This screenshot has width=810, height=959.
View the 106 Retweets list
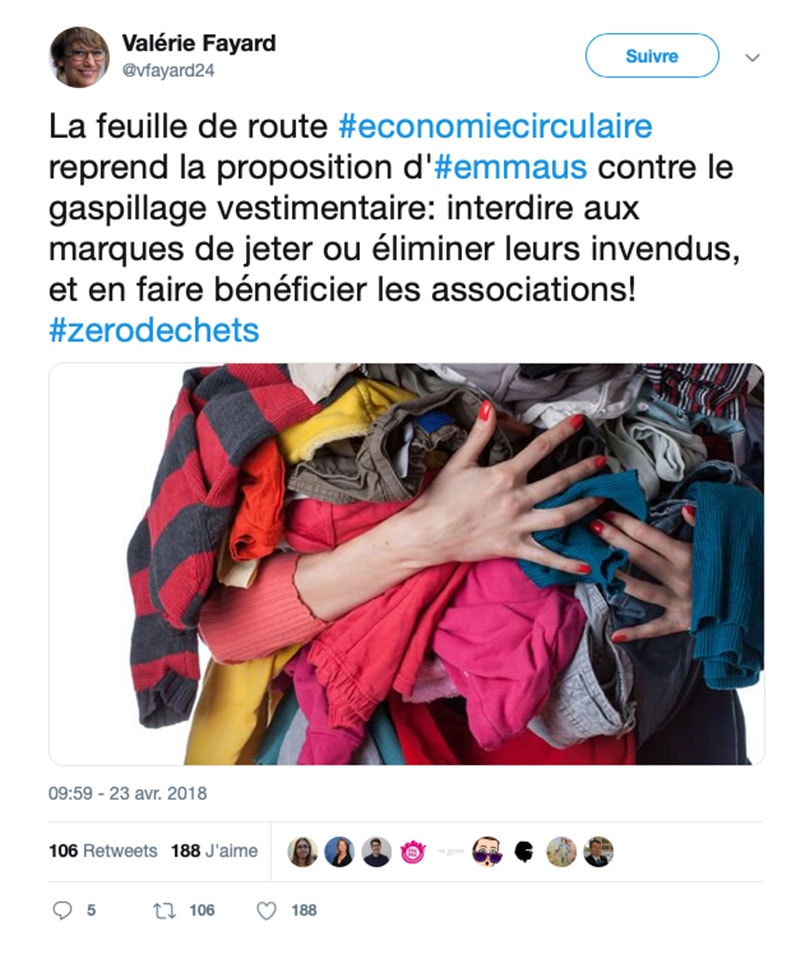103,851
